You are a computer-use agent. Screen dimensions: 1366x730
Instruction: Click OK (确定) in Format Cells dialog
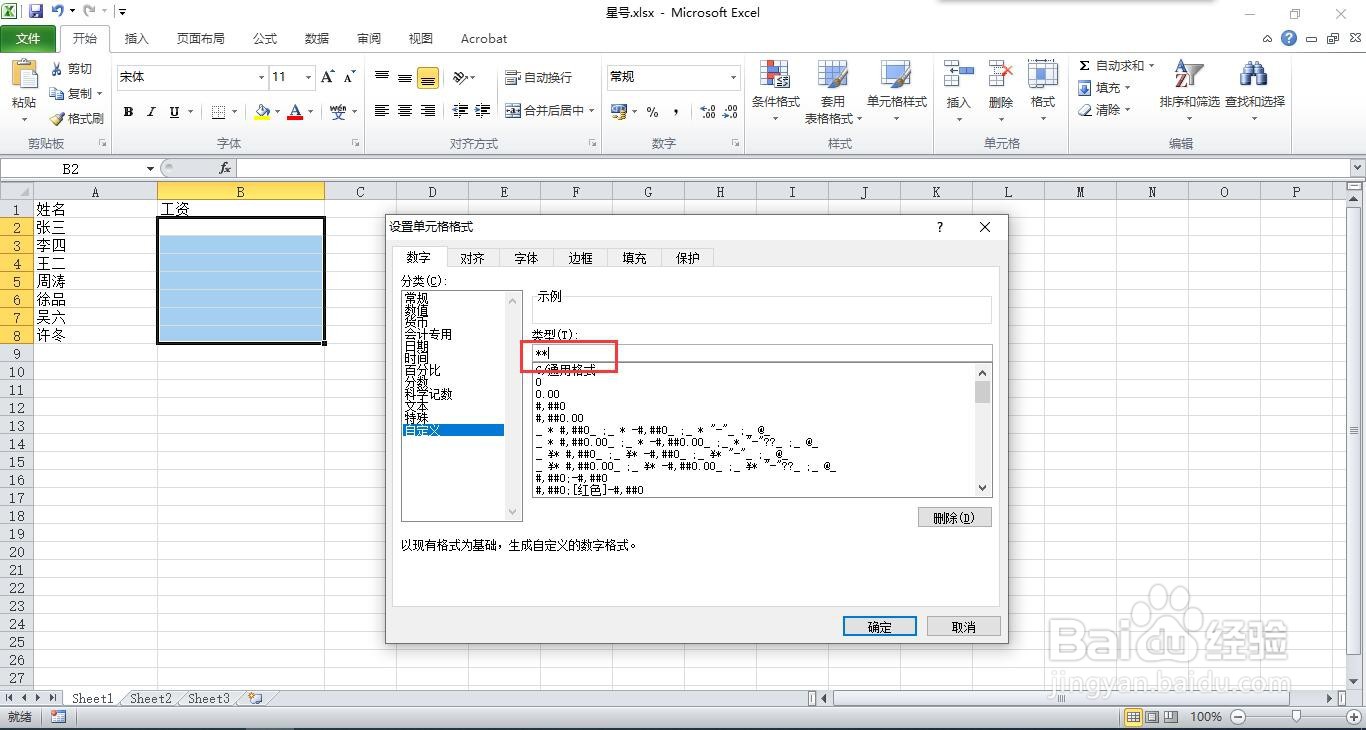pyautogui.click(x=879, y=627)
